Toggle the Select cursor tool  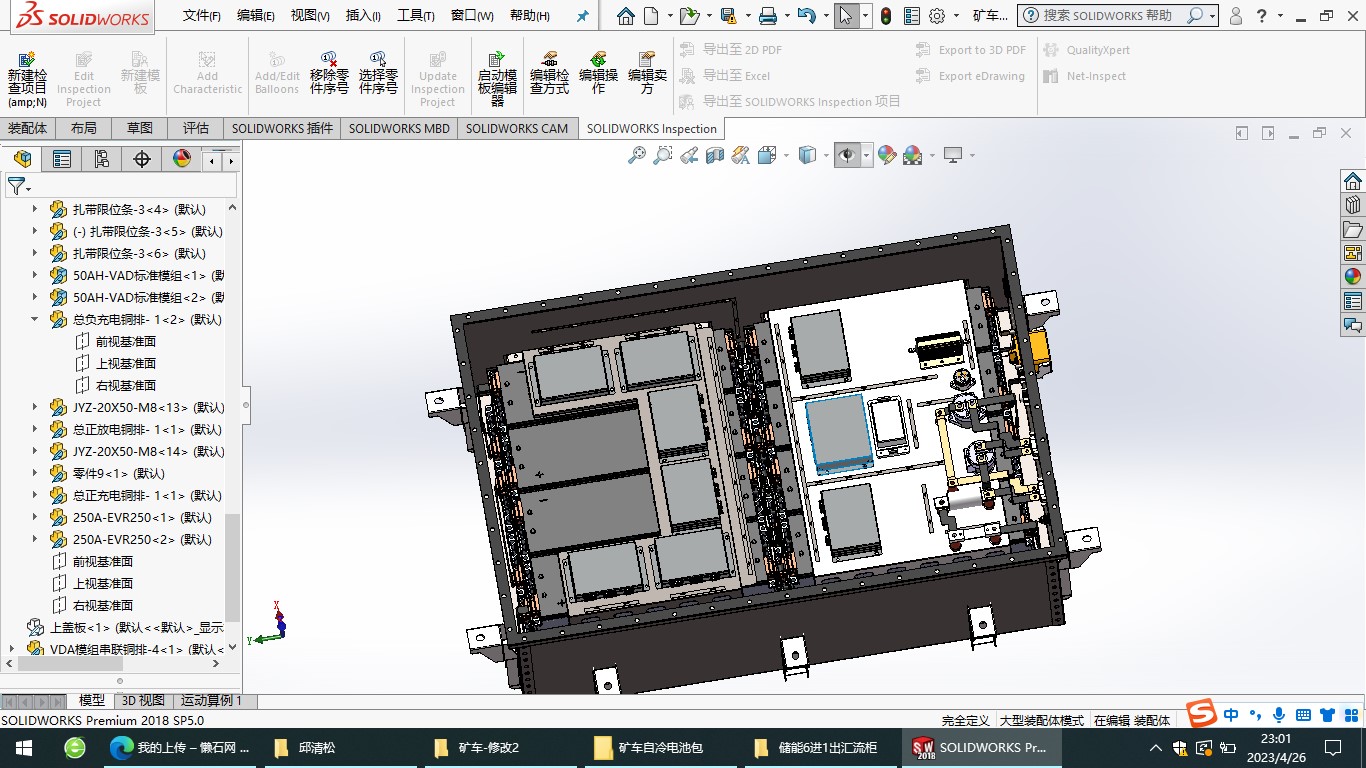pos(847,16)
